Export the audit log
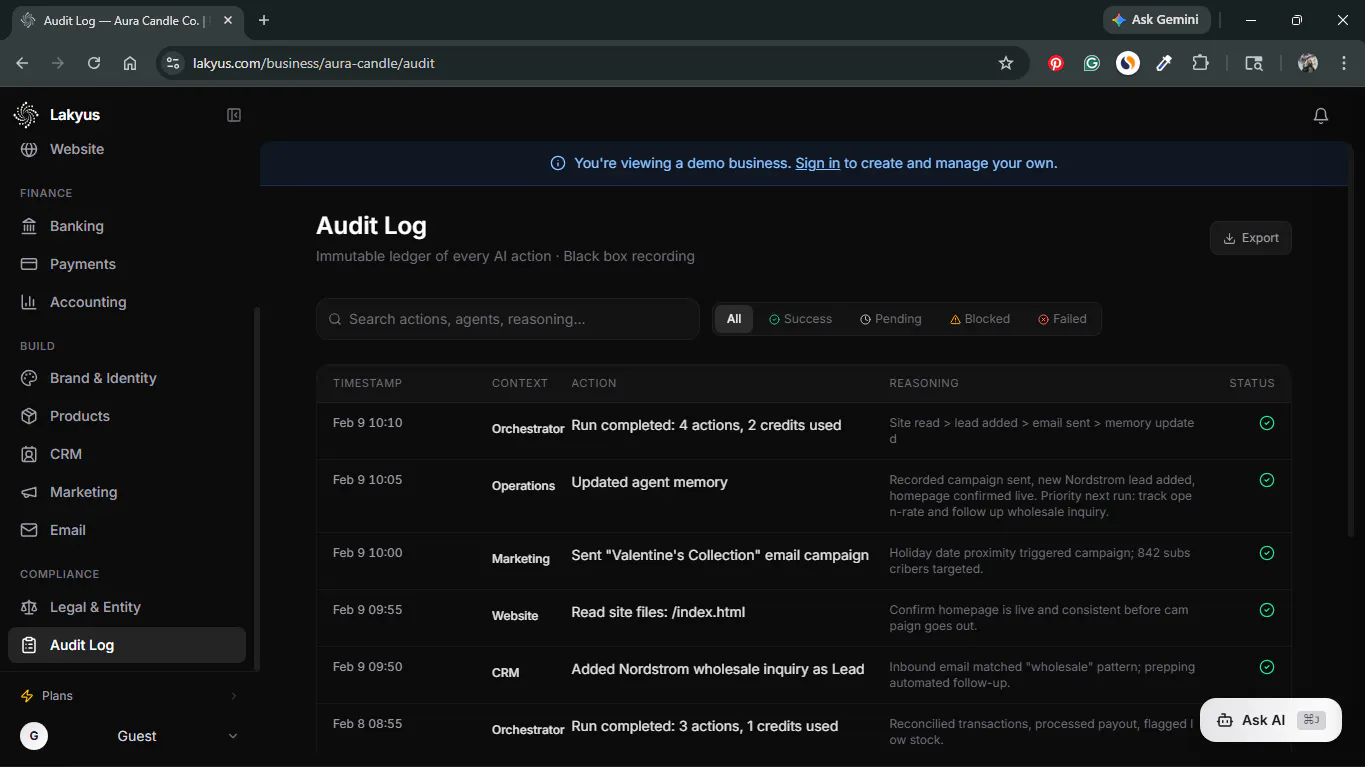Screen dimensions: 1365x767 (x=1251, y=238)
